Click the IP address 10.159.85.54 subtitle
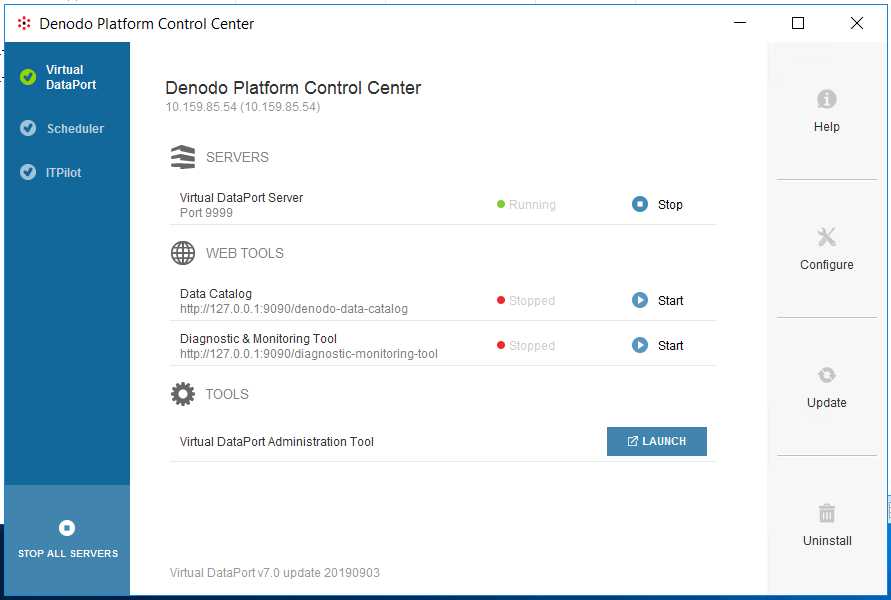Viewport: 891px width, 600px height. [x=243, y=107]
